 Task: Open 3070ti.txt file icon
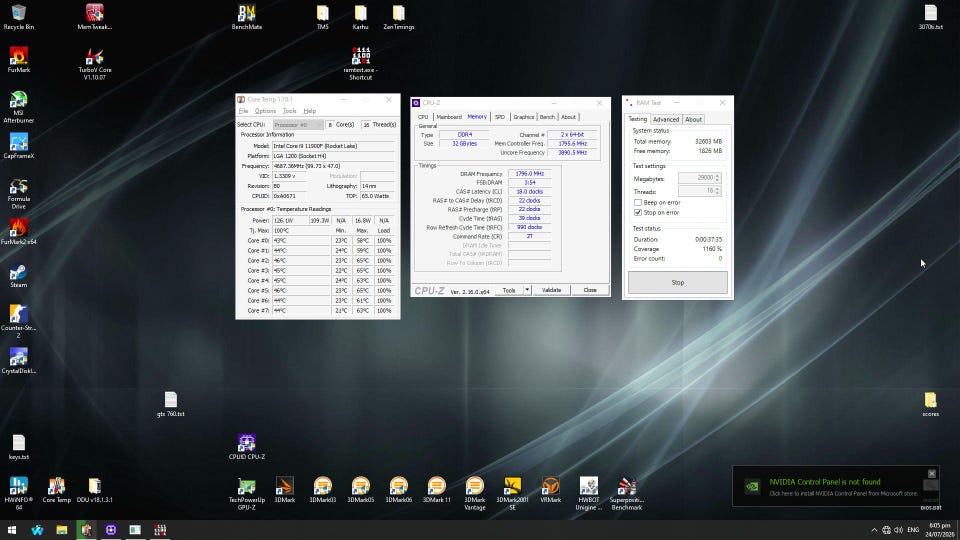point(931,17)
